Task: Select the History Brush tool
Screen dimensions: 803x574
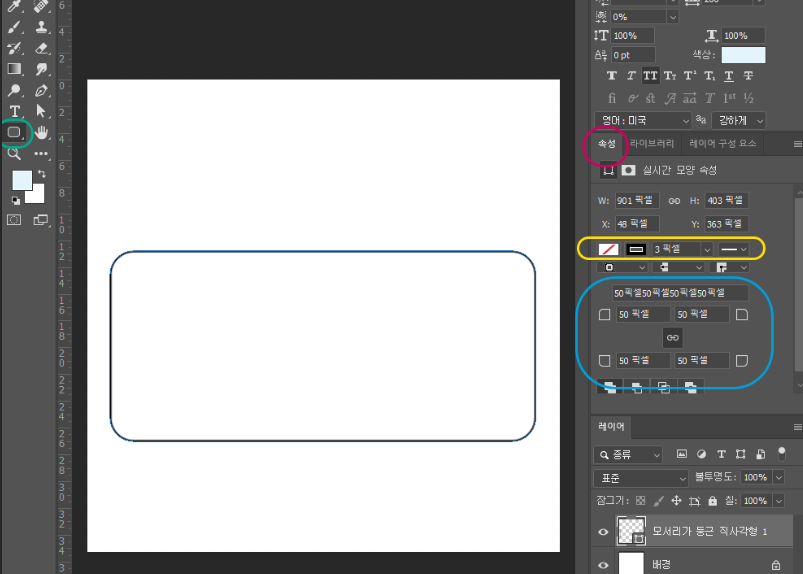Action: (x=14, y=48)
